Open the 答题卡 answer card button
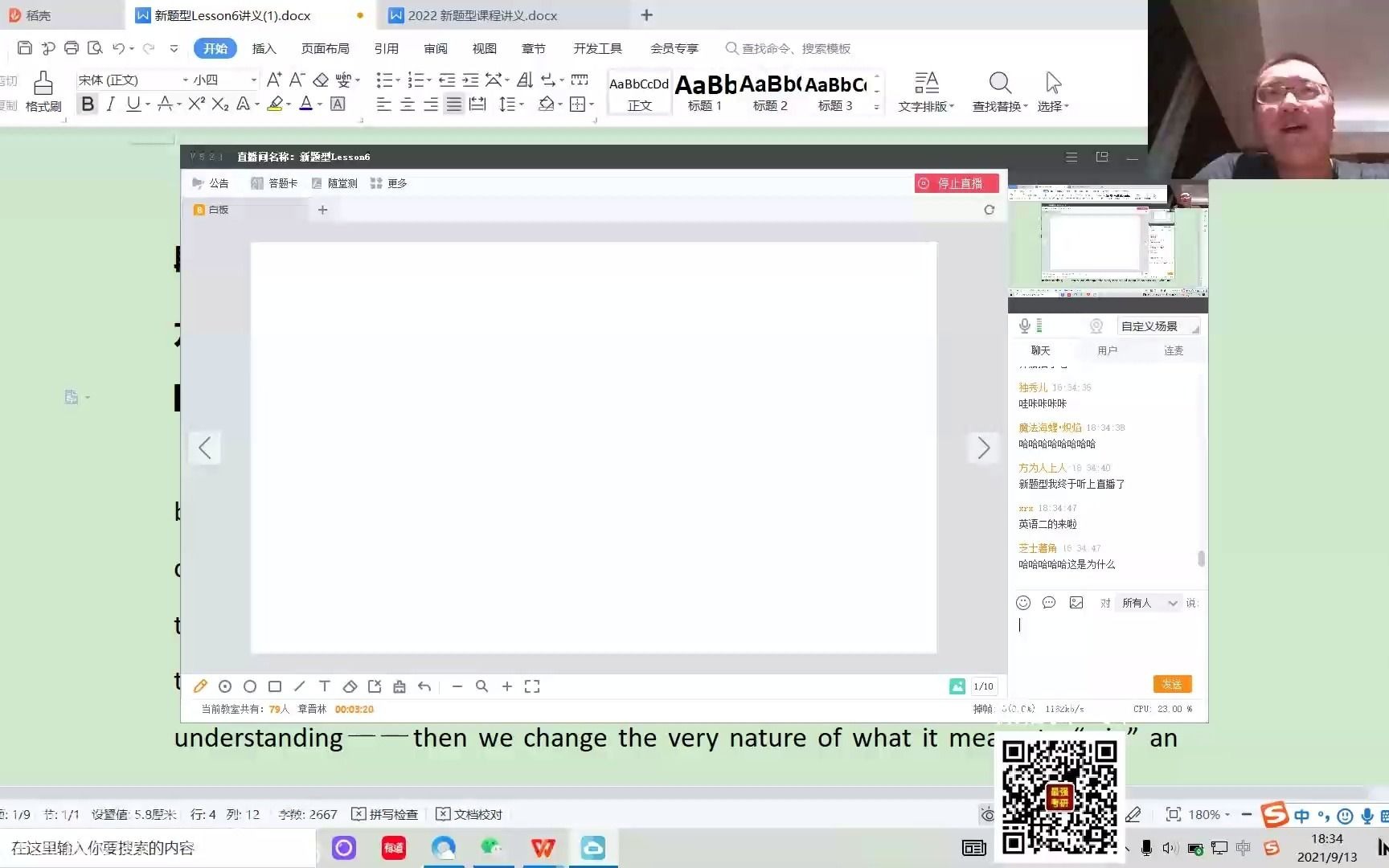 click(x=274, y=183)
